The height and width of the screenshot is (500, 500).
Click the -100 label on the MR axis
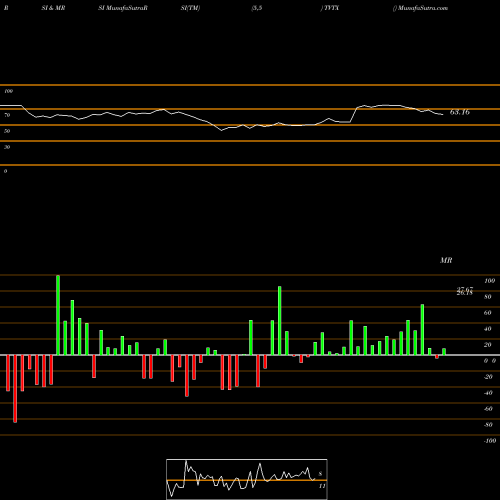(490, 441)
